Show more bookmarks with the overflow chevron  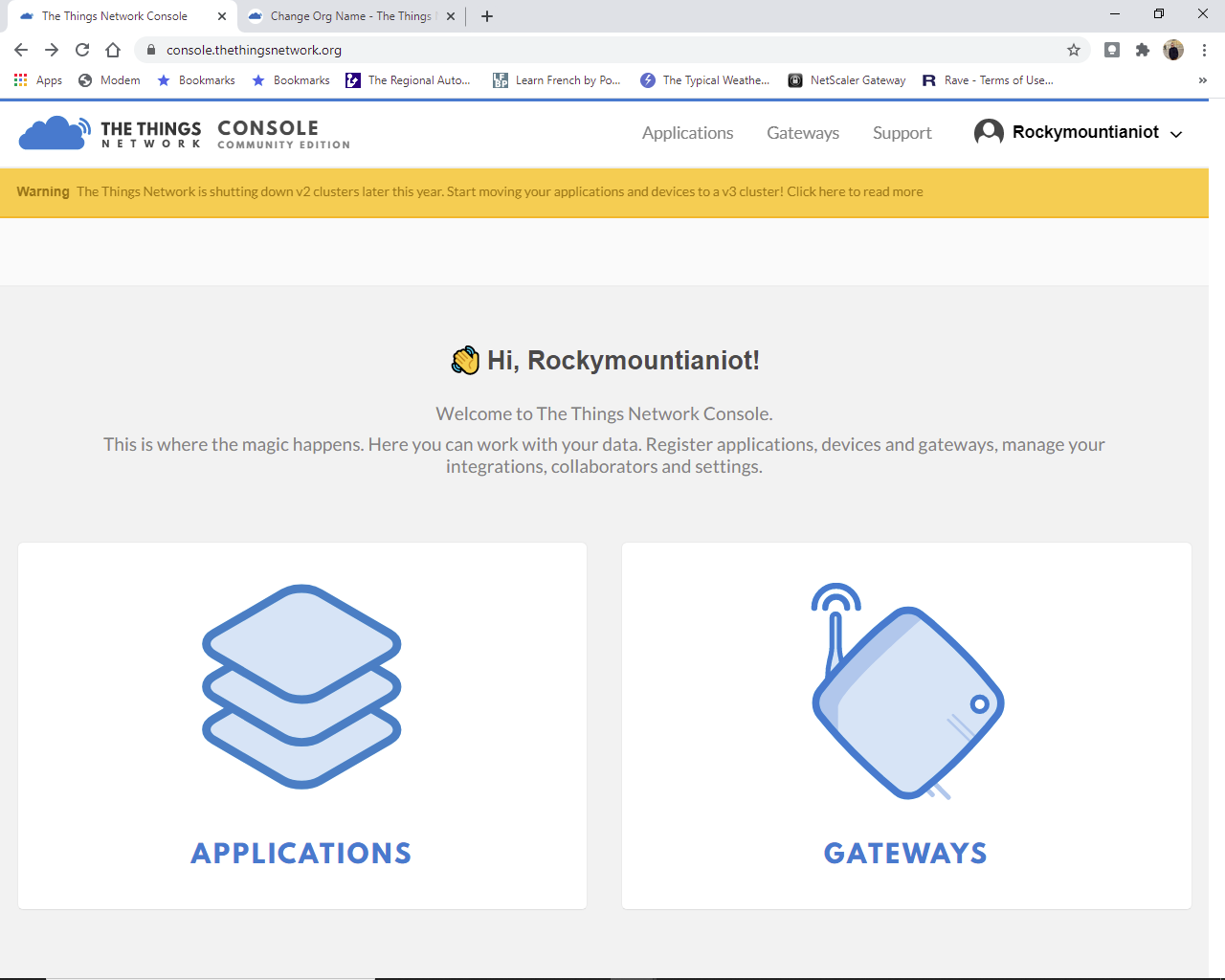click(1202, 80)
